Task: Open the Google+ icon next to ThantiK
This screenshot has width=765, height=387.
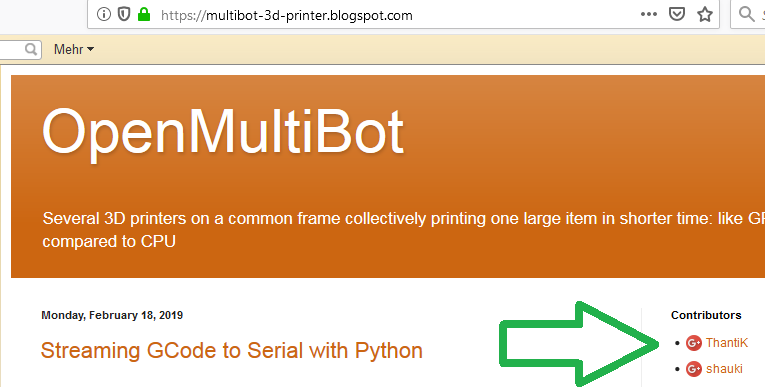Action: coord(693,343)
